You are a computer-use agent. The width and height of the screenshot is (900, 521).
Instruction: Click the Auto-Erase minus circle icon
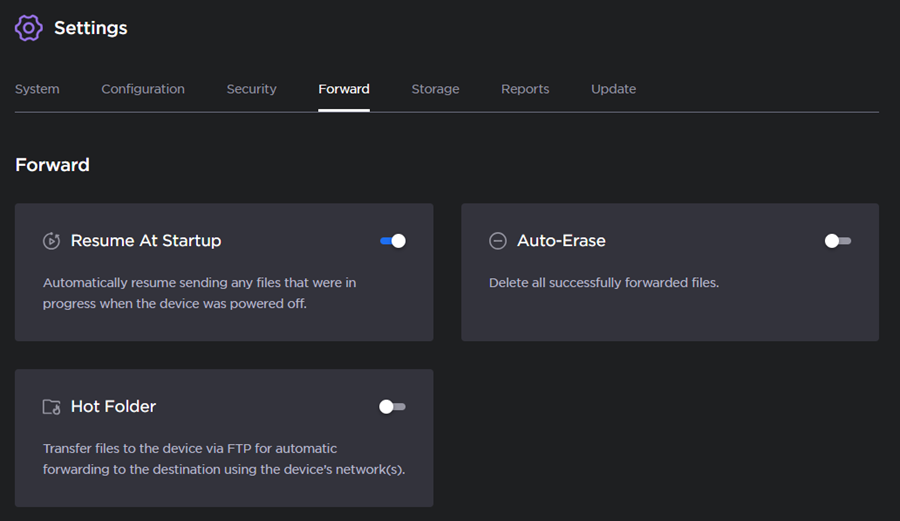497,241
